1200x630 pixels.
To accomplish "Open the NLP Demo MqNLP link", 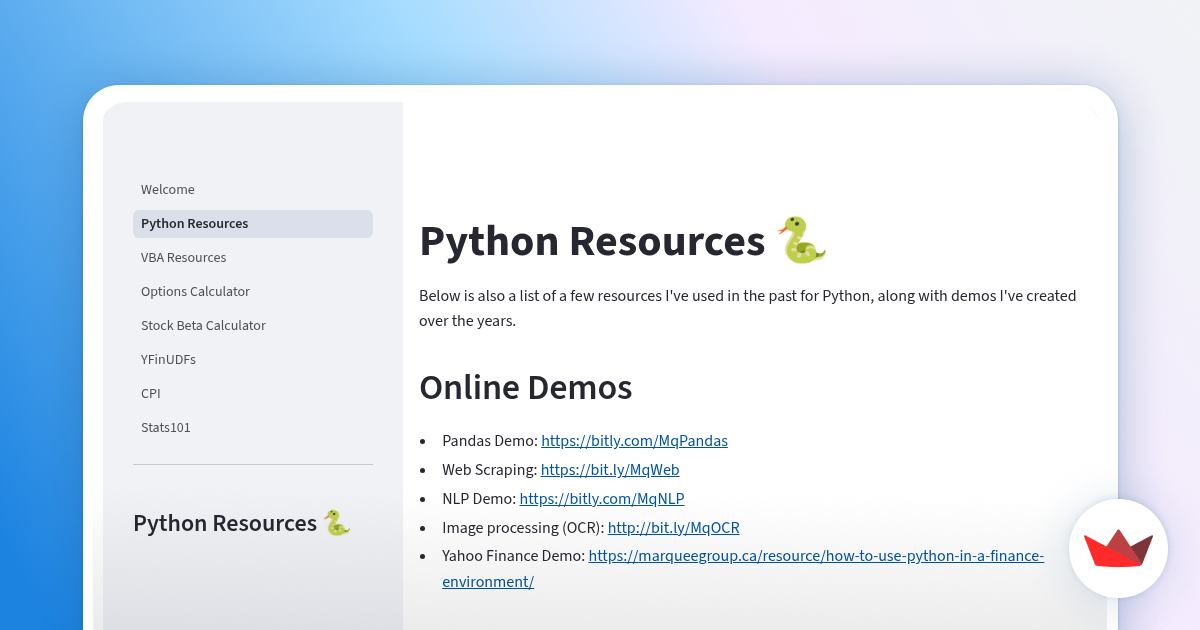I will (x=602, y=499).
